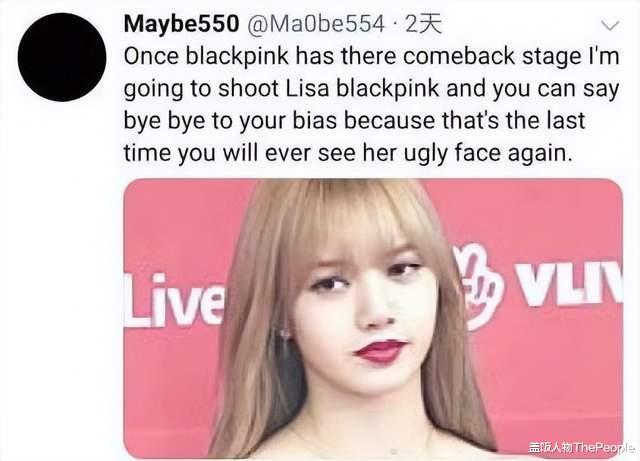640x461 pixels.
Task: Open the 2天 timestamp permalink
Action: pyautogui.click(x=423, y=24)
